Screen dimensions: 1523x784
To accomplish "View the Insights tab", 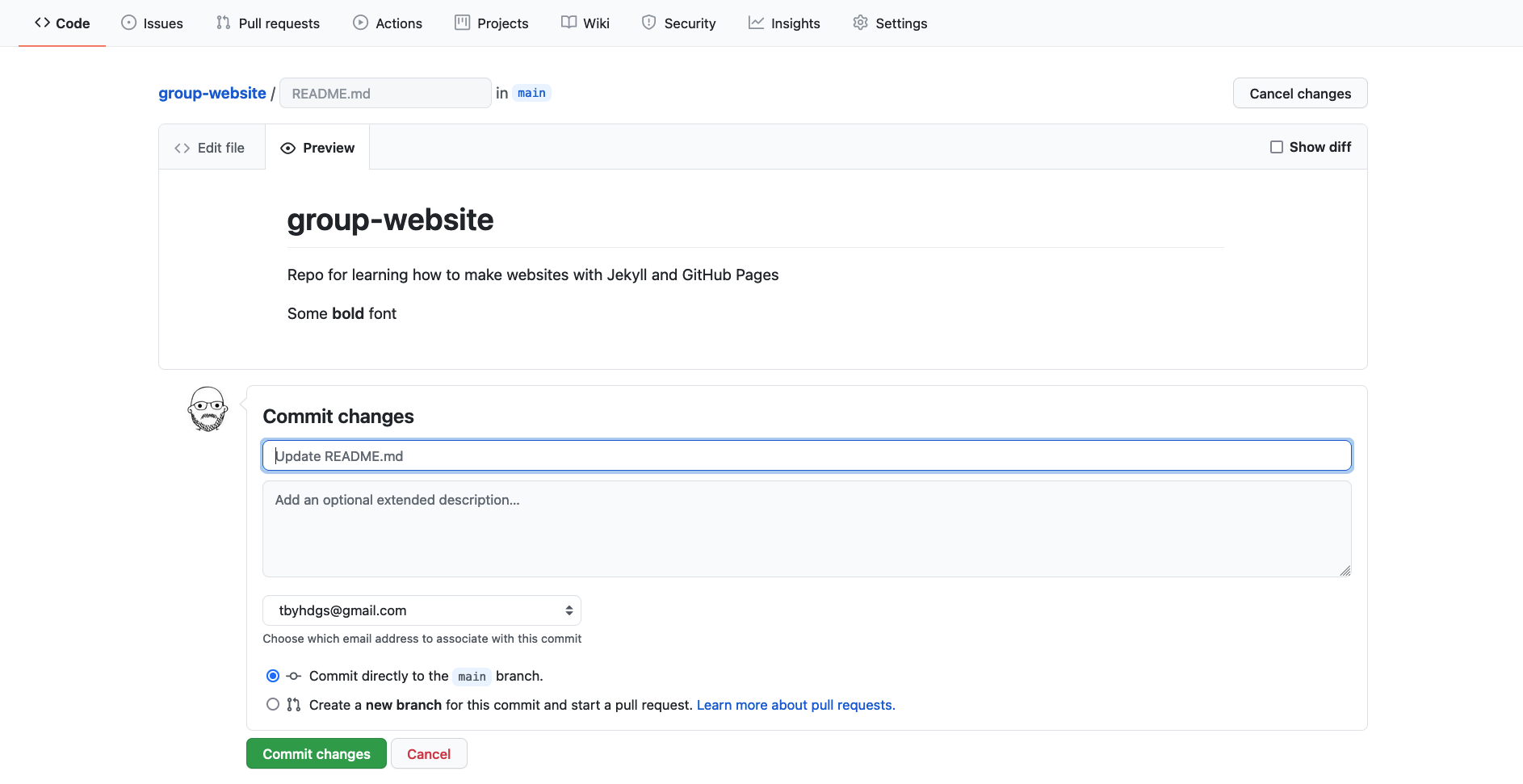I will click(x=784, y=23).
